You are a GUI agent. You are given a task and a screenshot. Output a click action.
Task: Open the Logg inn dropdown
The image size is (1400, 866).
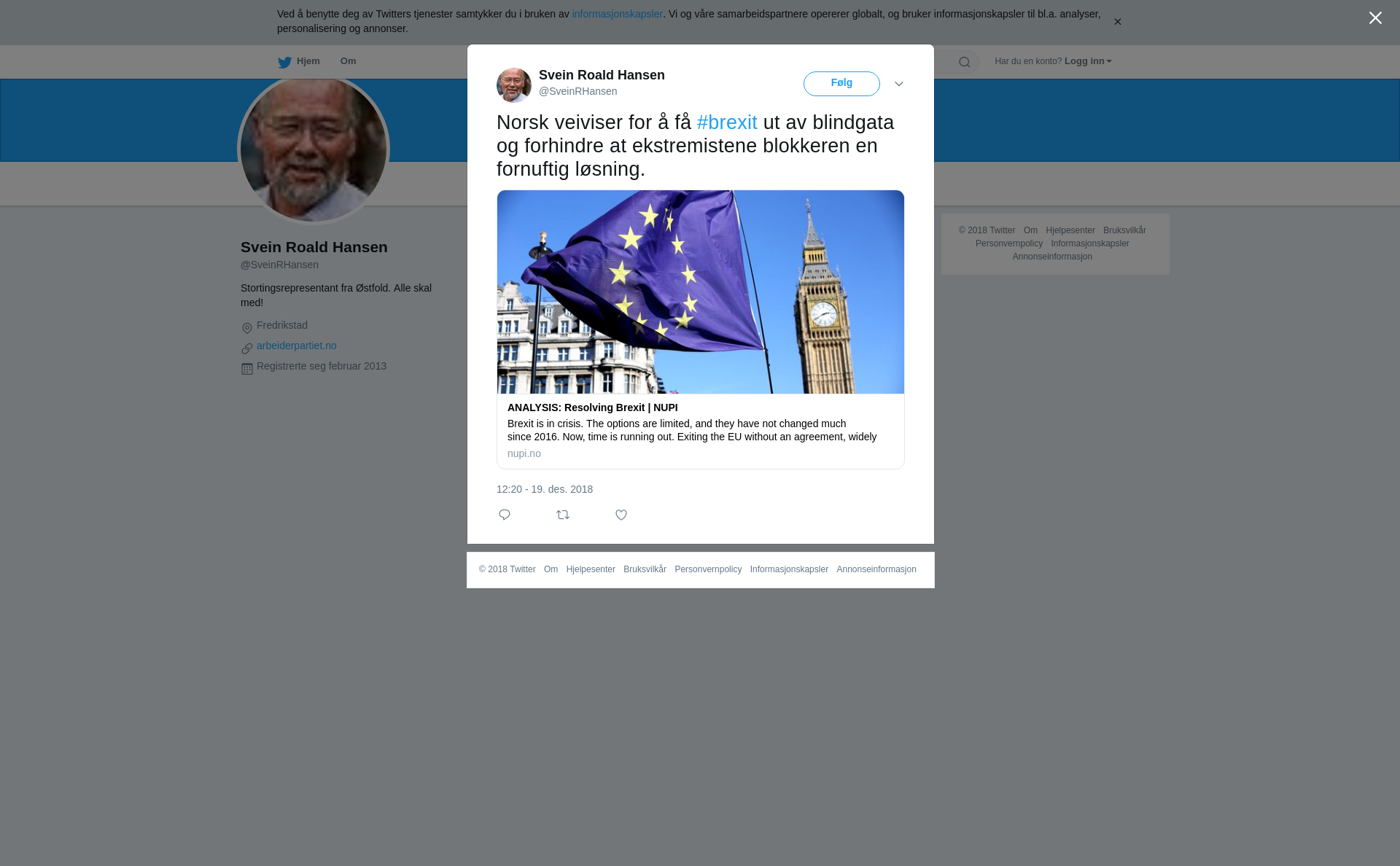(x=1088, y=61)
